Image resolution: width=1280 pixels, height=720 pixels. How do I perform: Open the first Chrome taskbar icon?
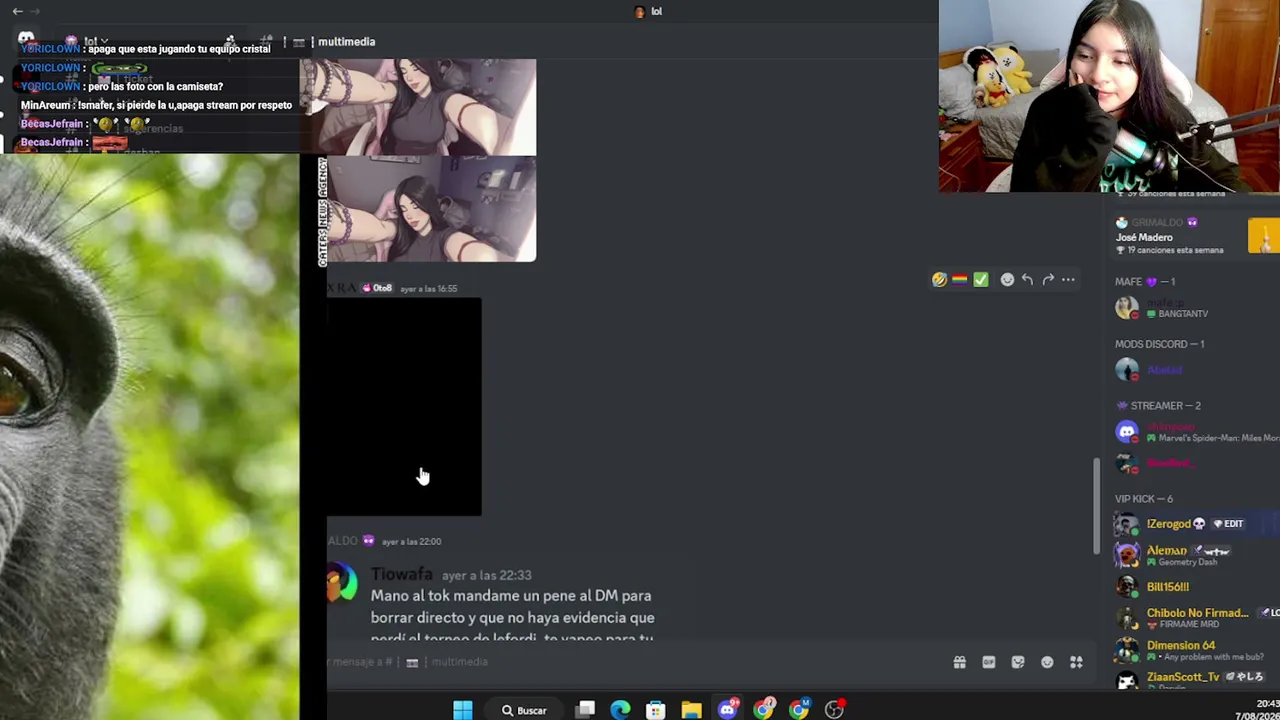pyautogui.click(x=763, y=710)
